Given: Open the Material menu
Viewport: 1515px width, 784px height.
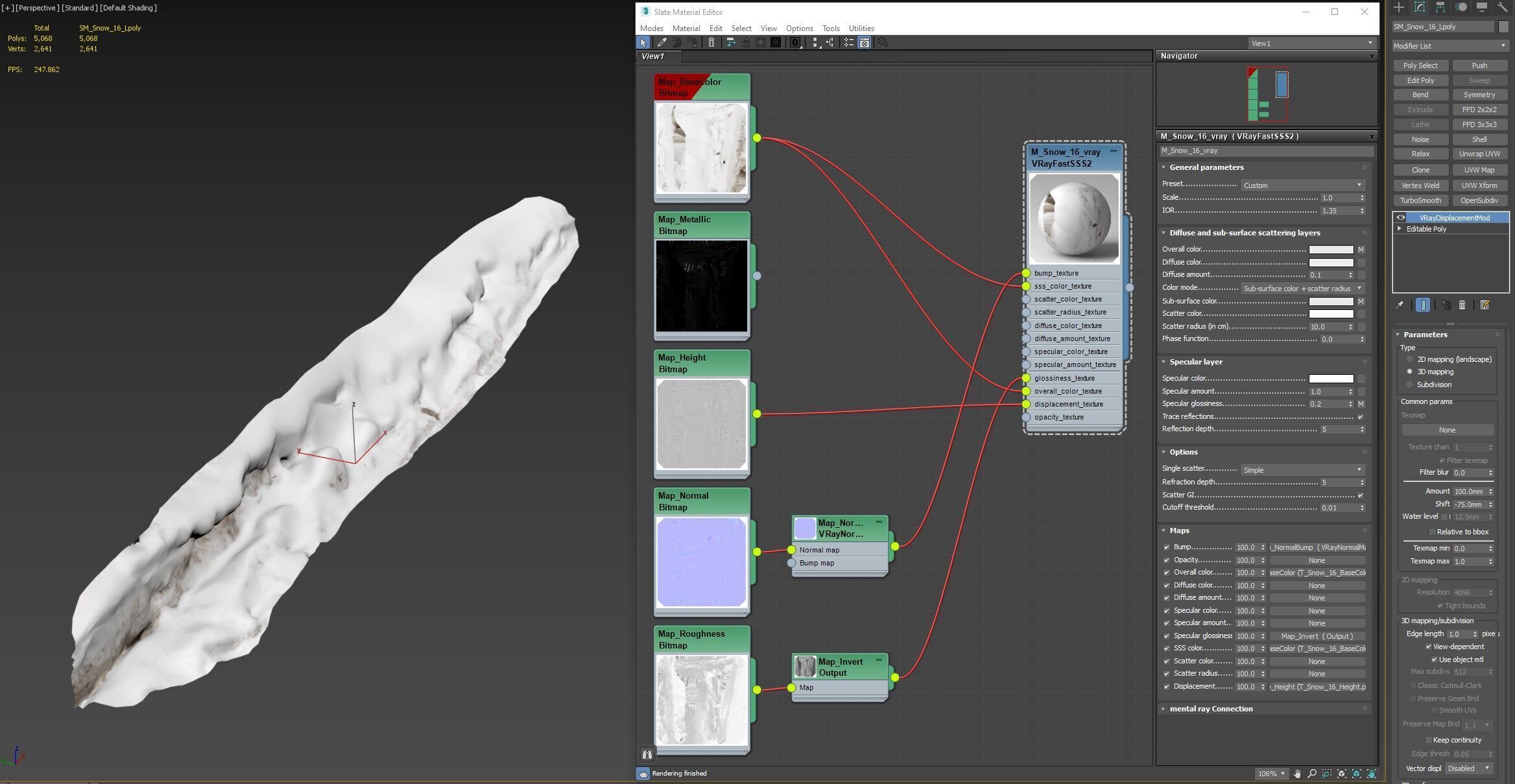Looking at the screenshot, I should (x=686, y=29).
